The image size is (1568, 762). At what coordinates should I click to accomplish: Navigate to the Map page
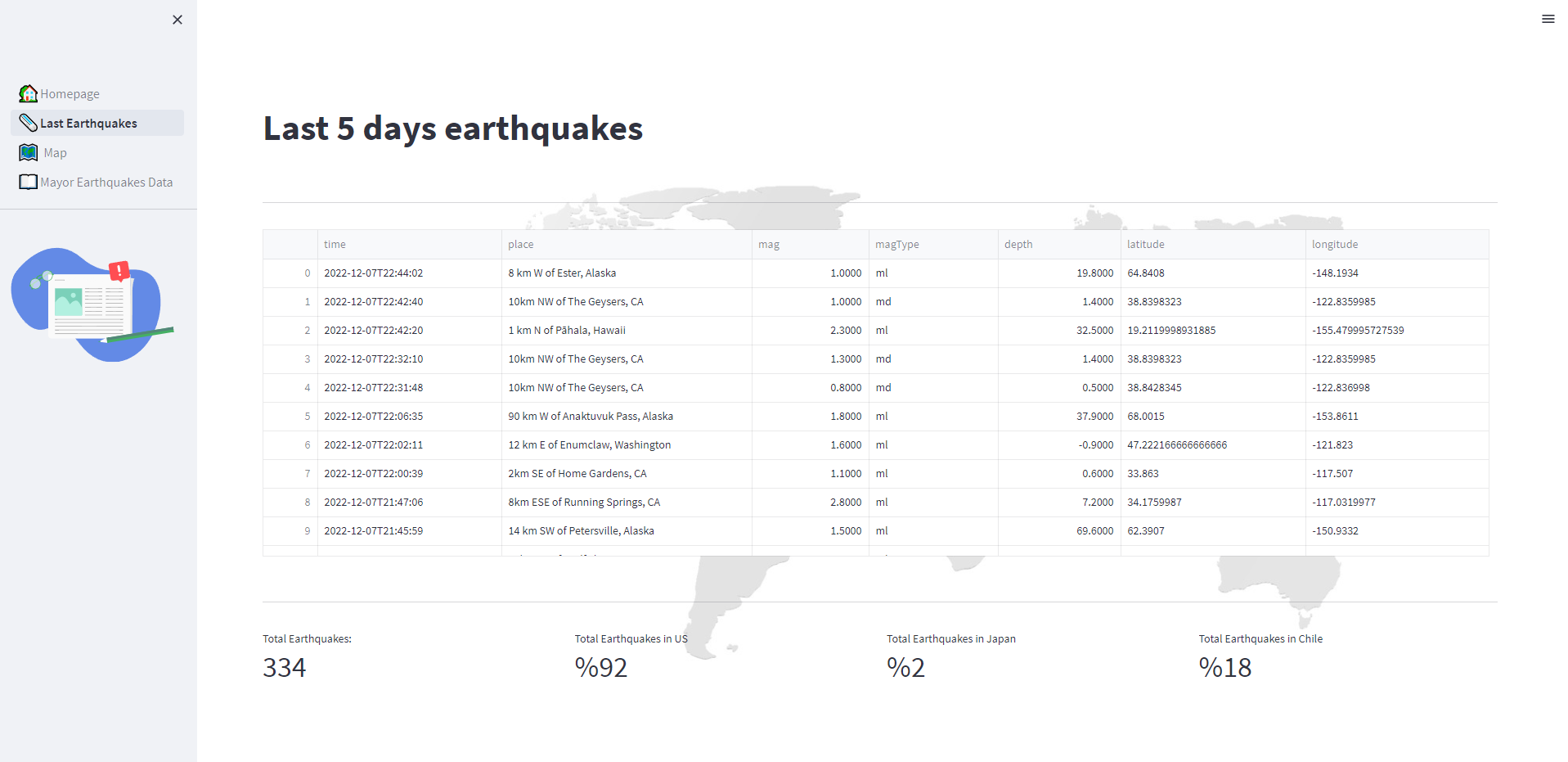point(54,152)
